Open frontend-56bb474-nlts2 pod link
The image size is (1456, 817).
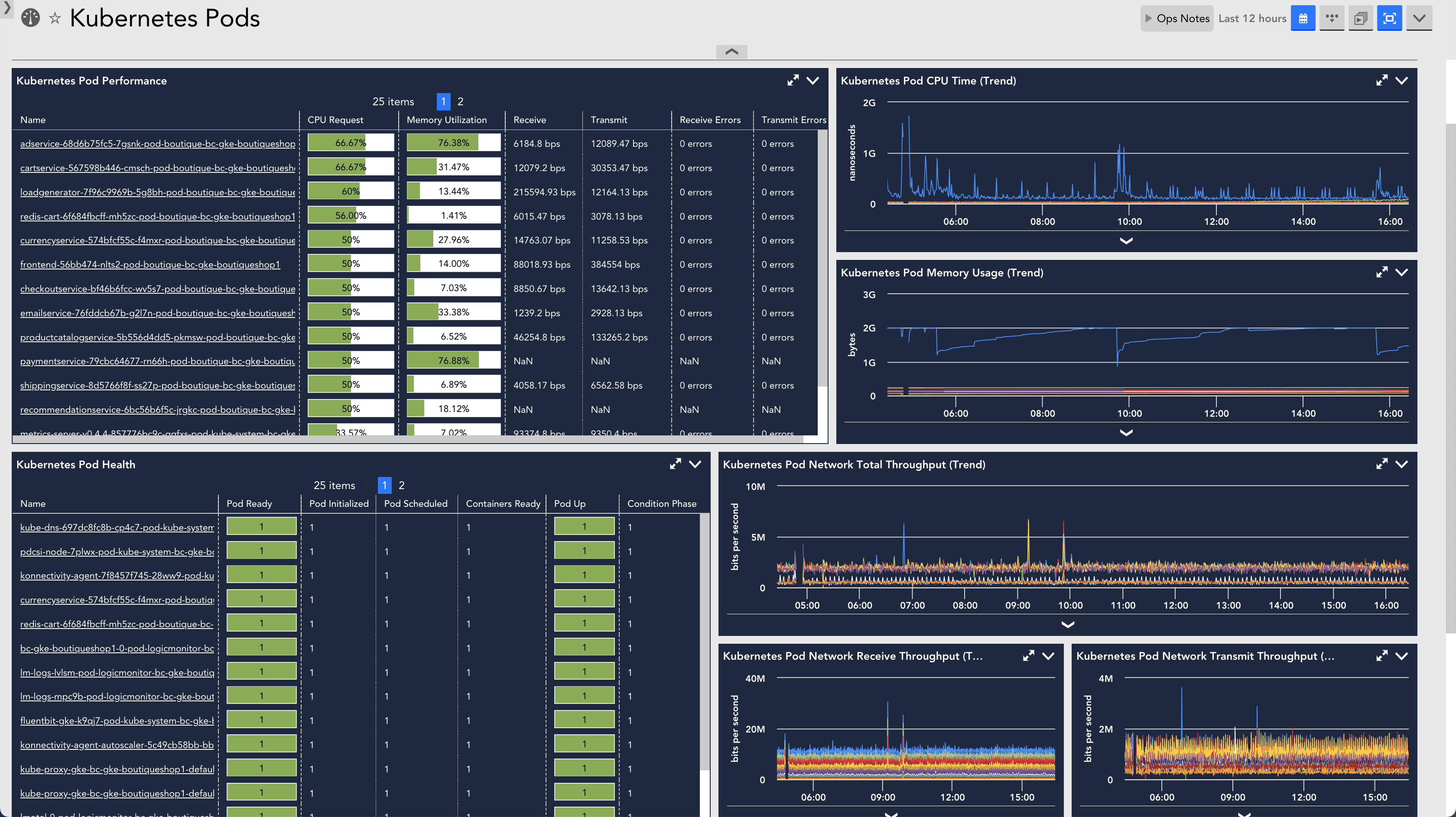point(150,264)
